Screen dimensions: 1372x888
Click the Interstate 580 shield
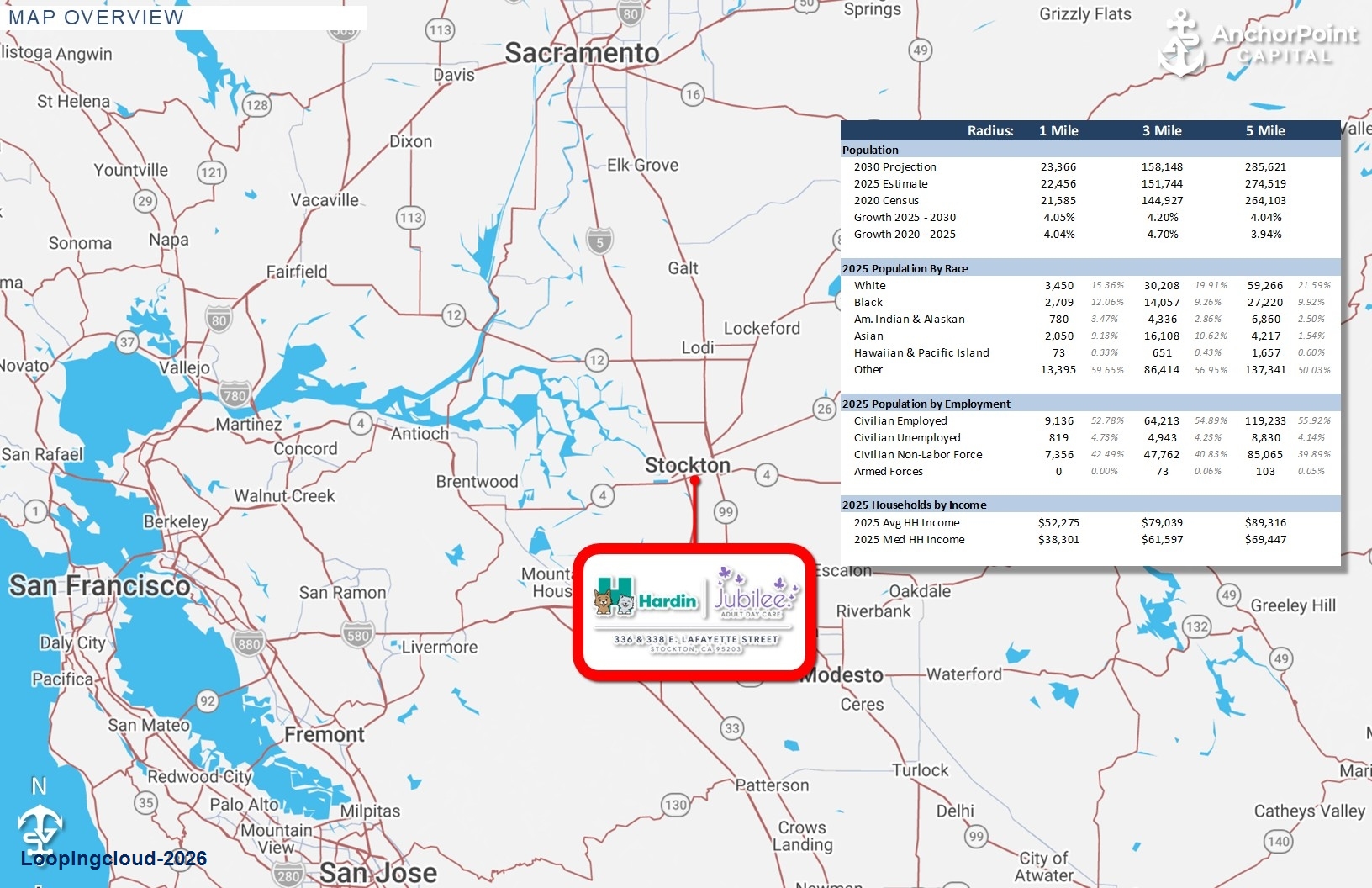[358, 634]
